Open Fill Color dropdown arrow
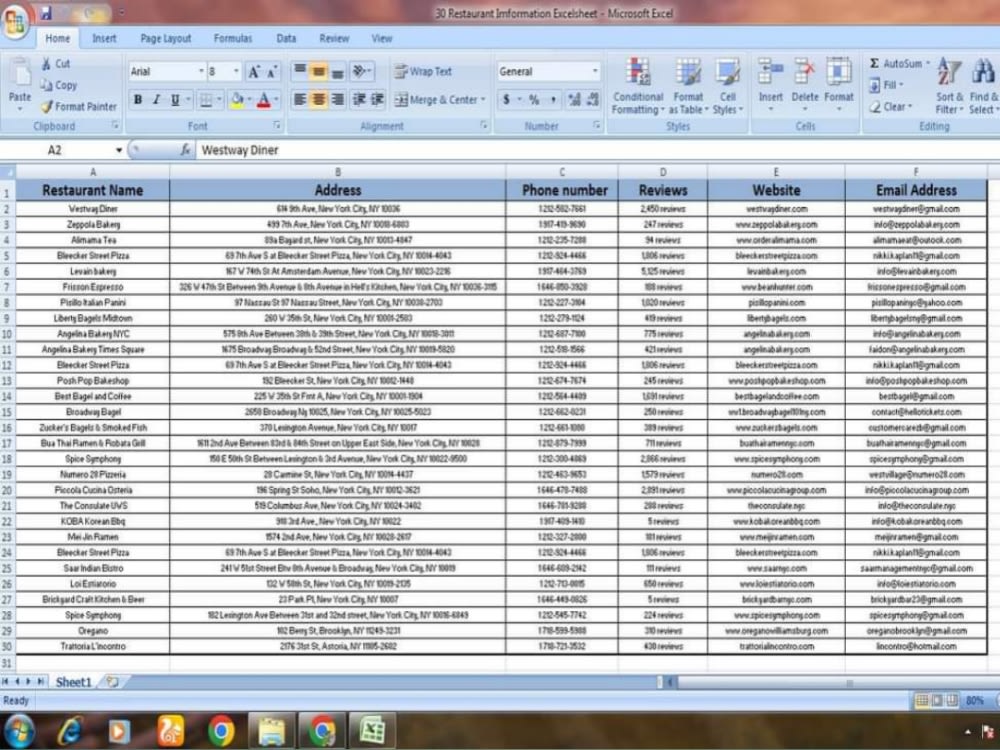The image size is (1000, 750). pos(249,99)
